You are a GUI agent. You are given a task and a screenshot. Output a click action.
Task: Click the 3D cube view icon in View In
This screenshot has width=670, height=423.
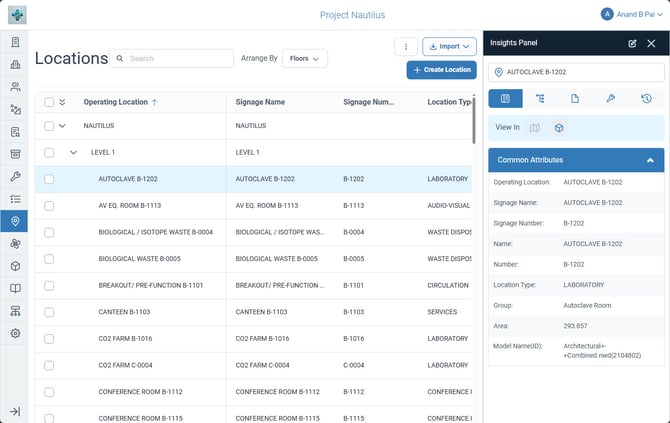pos(558,128)
